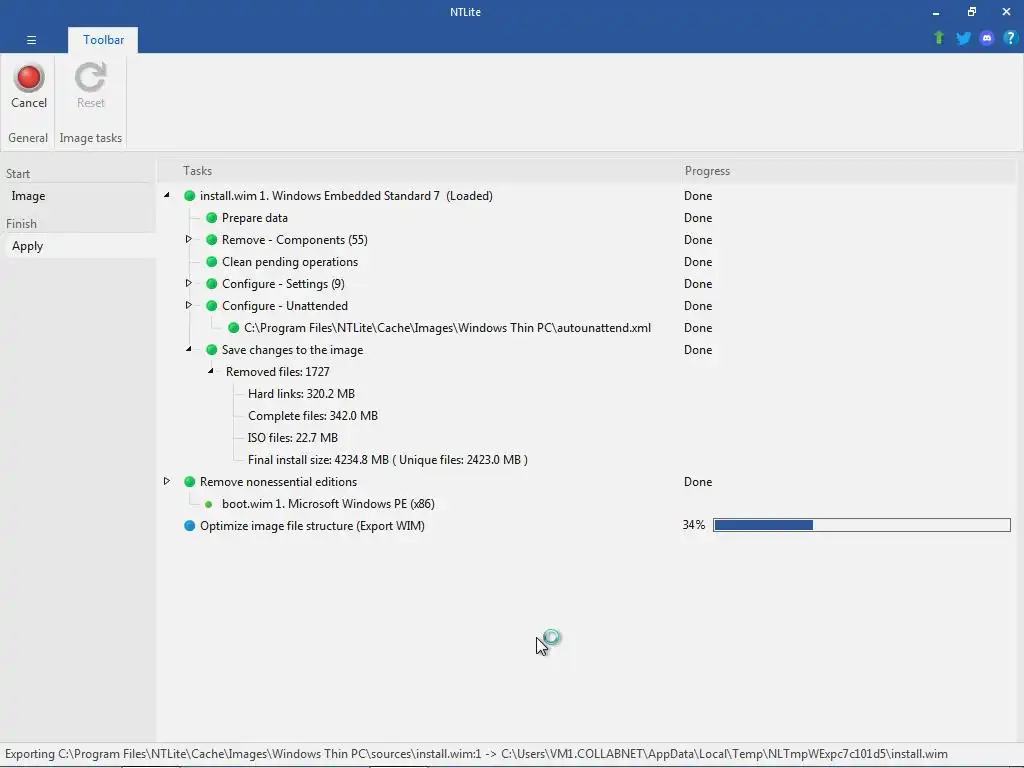Click green dot beside Remove nonessential editions
The image size is (1024, 768).
(189, 482)
